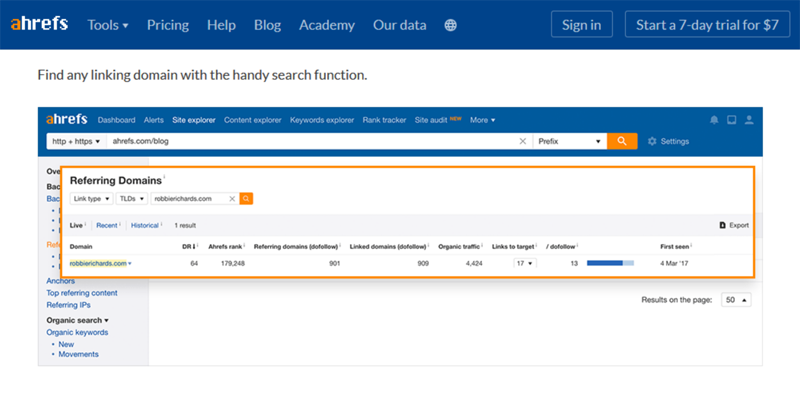Change Results on the page 50 dropdown
Viewport: 800px width, 397px height.
[x=736, y=300]
